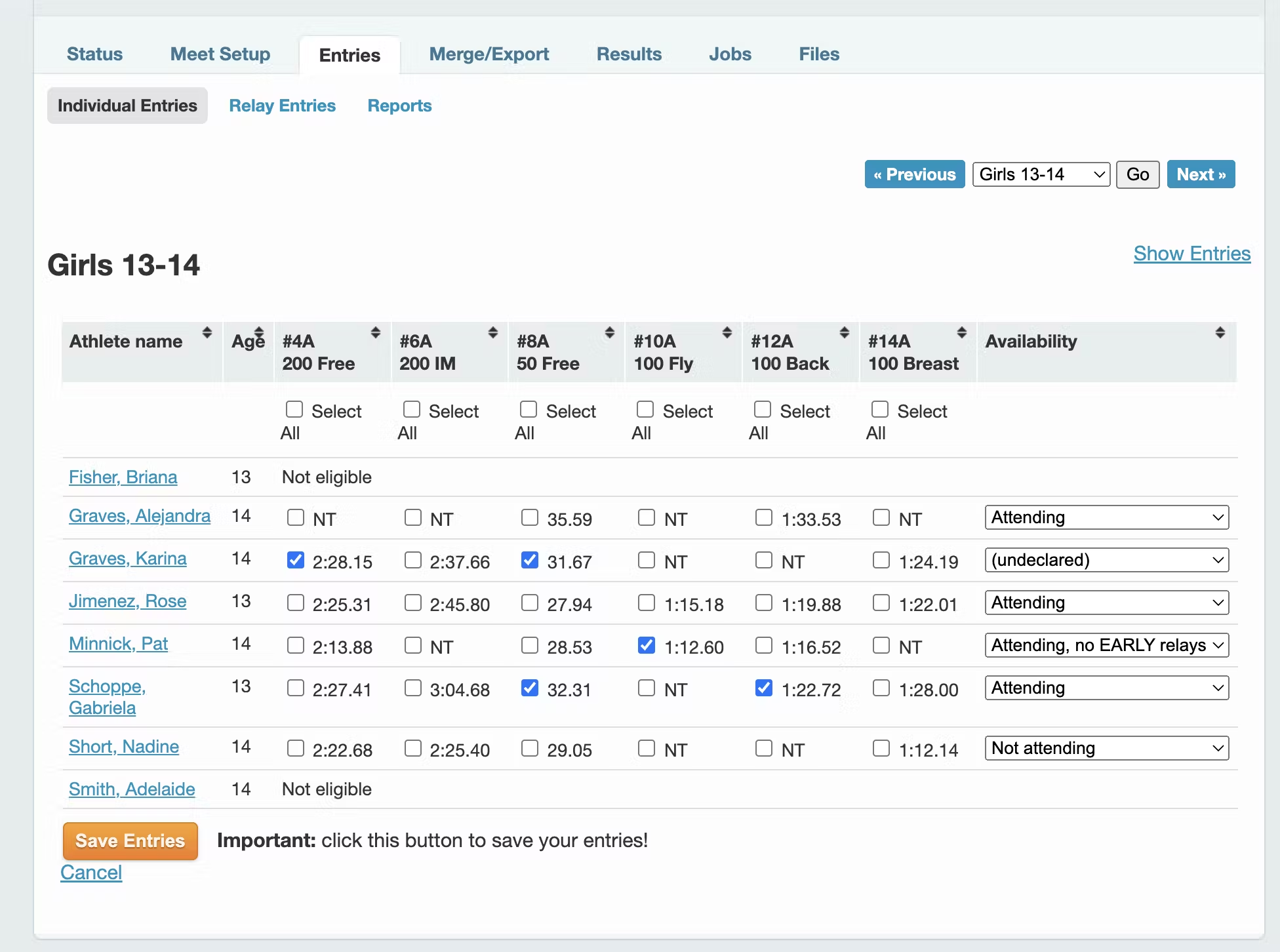Check Select All for 50 Free
The width and height of the screenshot is (1280, 952).
pos(529,410)
